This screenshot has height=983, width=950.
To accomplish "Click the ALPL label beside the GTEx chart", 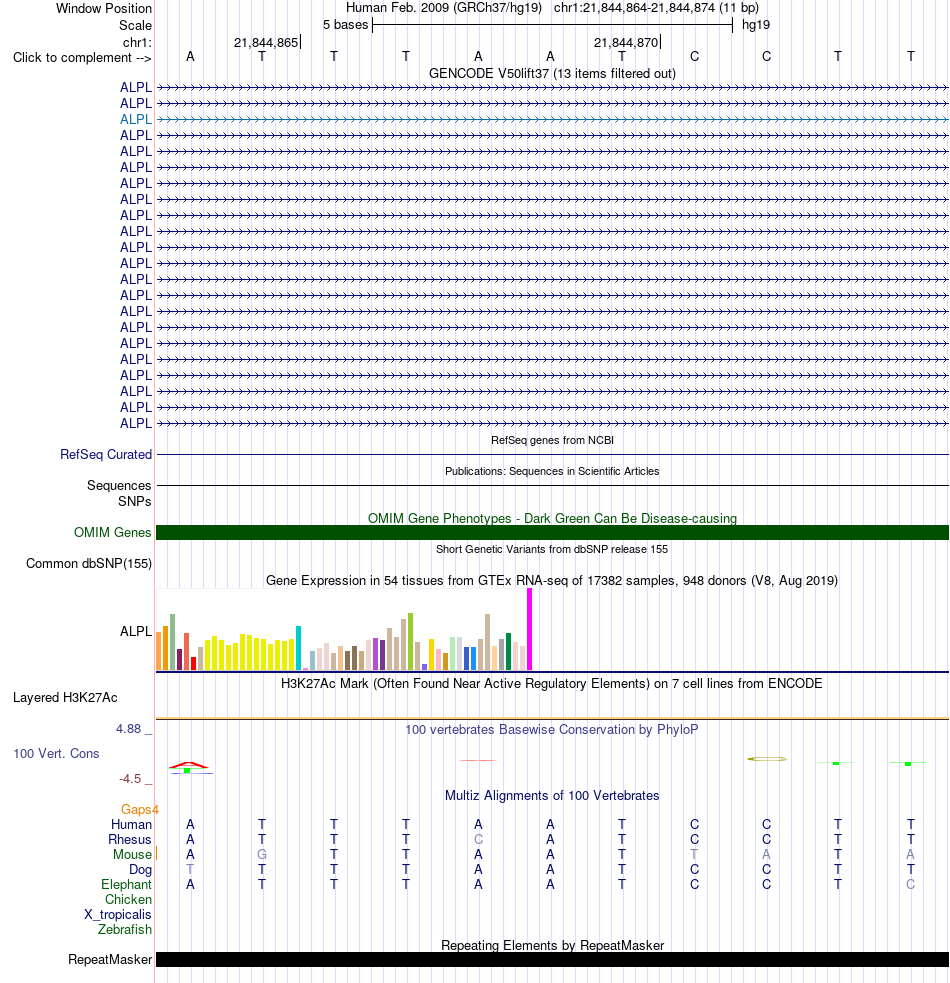I will click(x=136, y=631).
